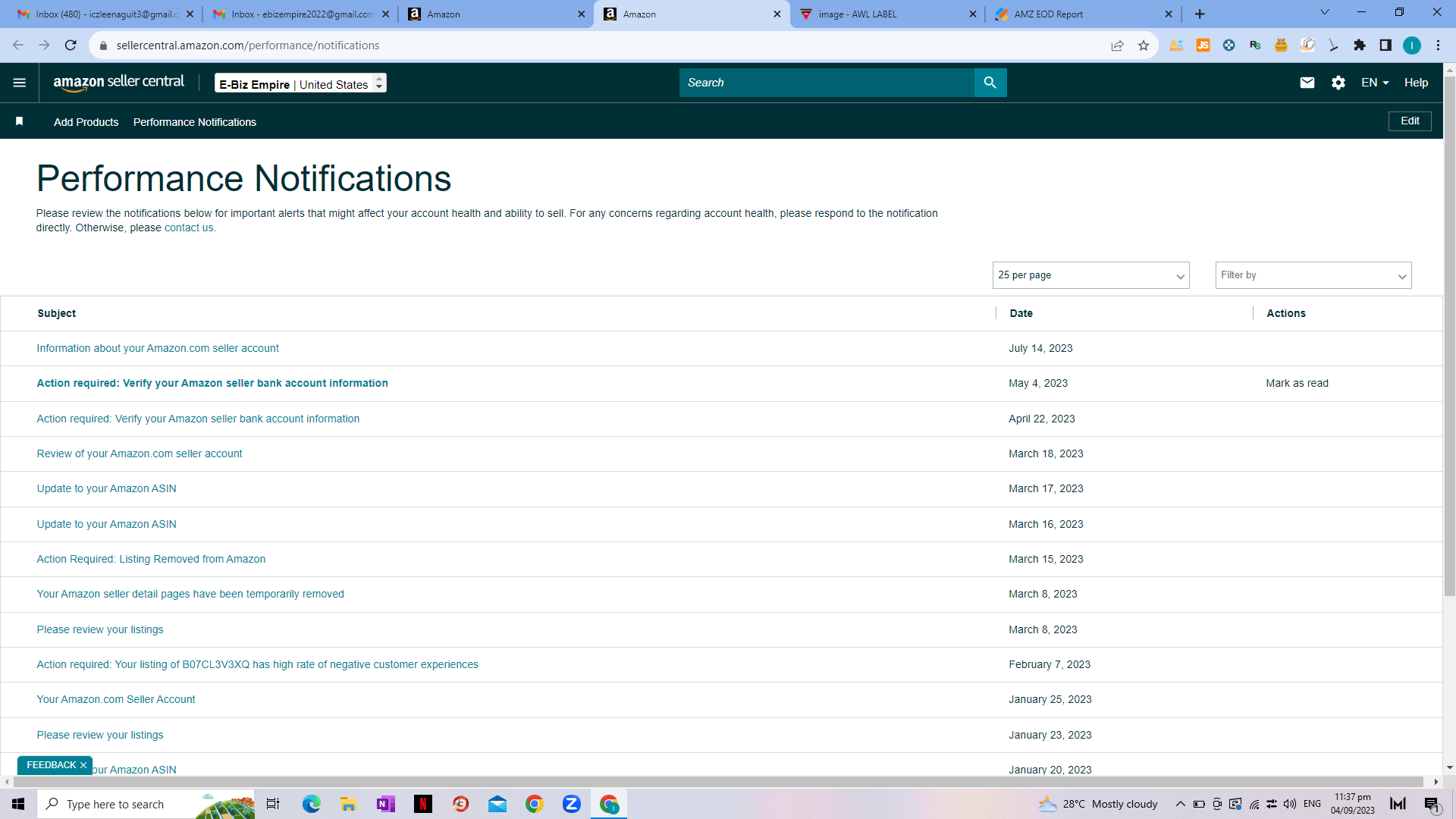Screen dimensions: 1456x819
Task: Launch Microsoft Edge from the taskbar
Action: [312, 804]
